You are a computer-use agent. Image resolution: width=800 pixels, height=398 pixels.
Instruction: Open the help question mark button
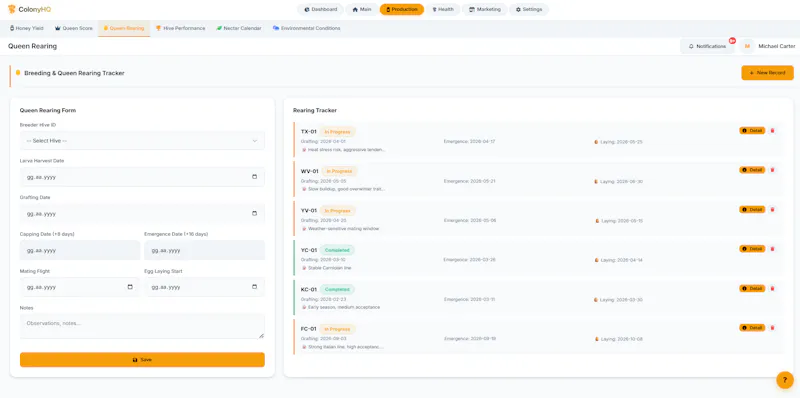click(x=785, y=380)
